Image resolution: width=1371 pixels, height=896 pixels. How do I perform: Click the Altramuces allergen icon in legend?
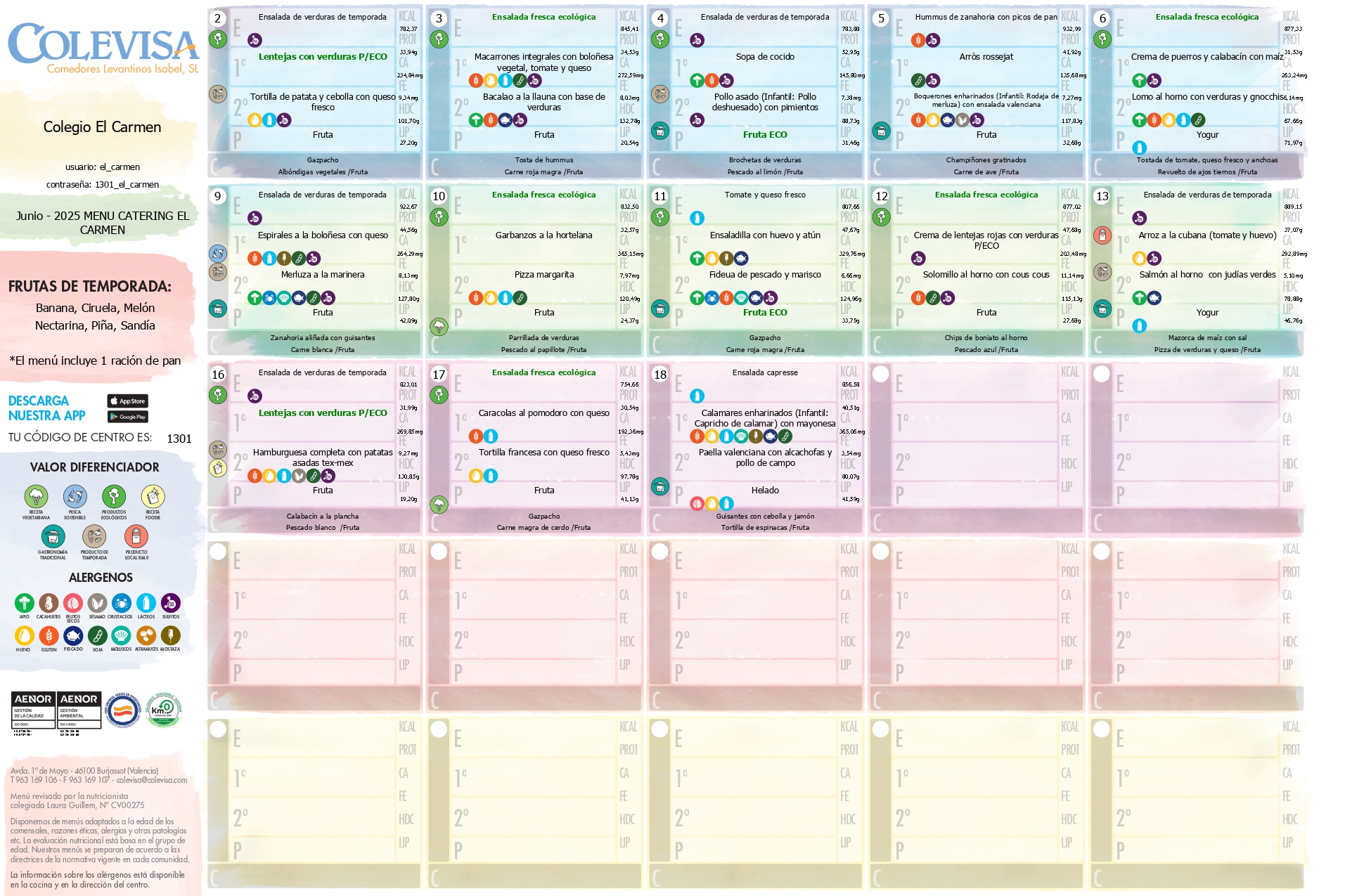pos(146,635)
